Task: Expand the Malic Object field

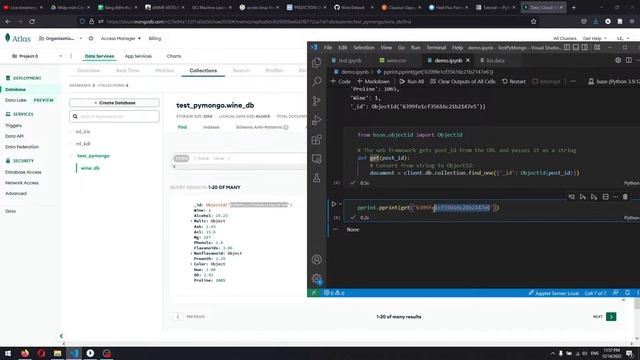Action: (191, 221)
